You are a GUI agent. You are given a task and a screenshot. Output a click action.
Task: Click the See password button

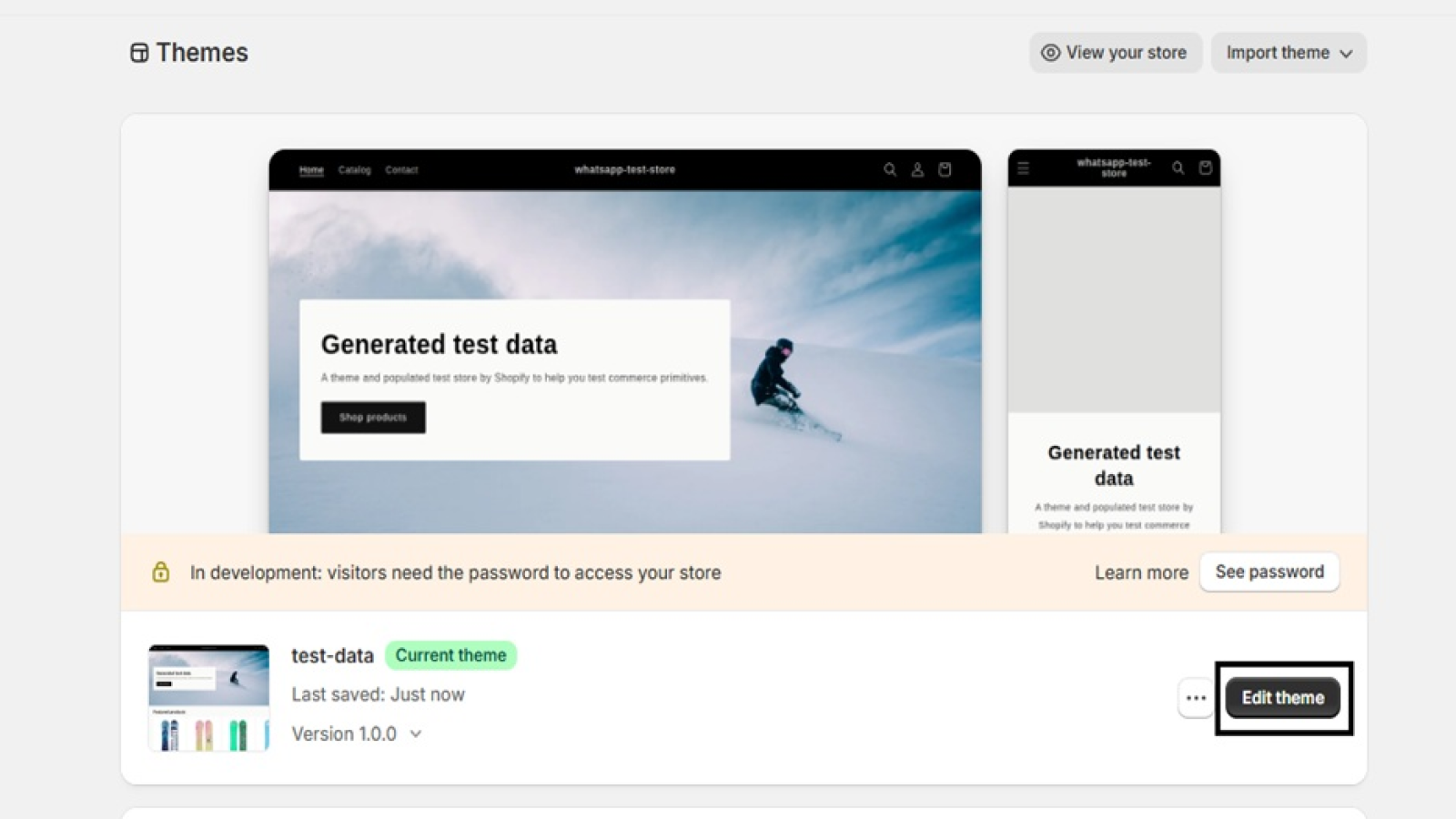1269,571
